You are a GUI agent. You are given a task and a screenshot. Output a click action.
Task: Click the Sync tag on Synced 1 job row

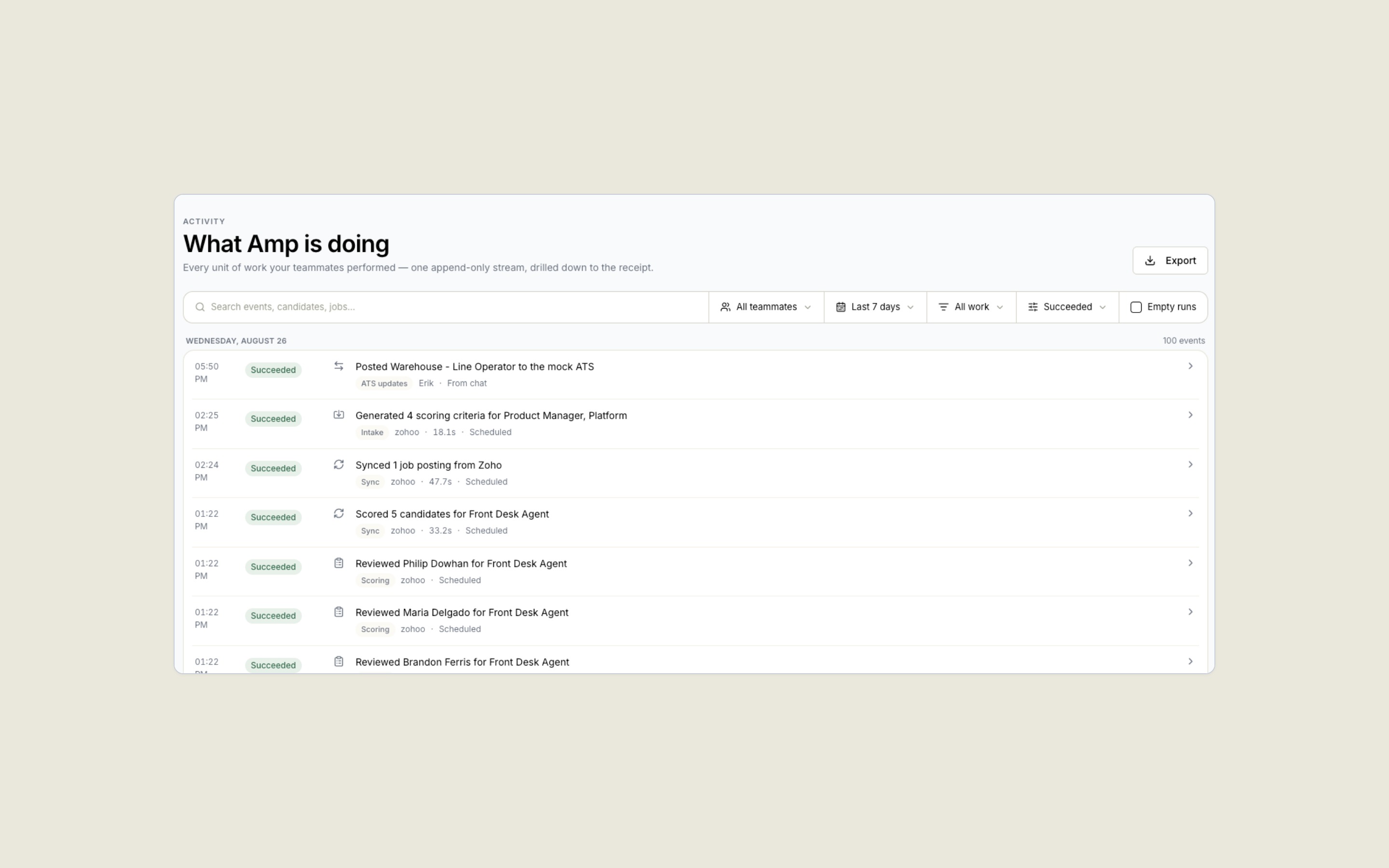(370, 482)
